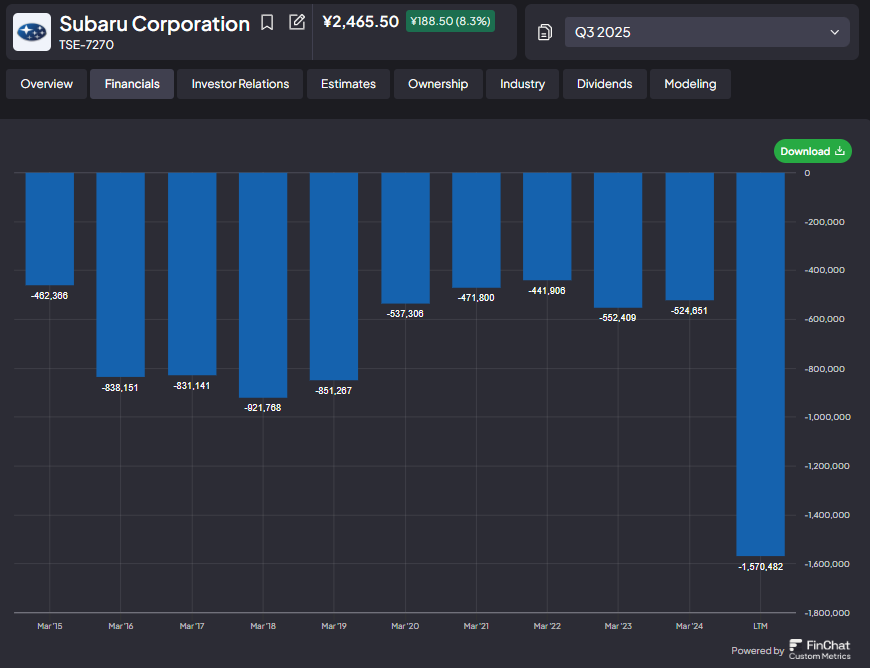The height and width of the screenshot is (668, 870).
Task: Select the Financials tab
Action: point(132,84)
